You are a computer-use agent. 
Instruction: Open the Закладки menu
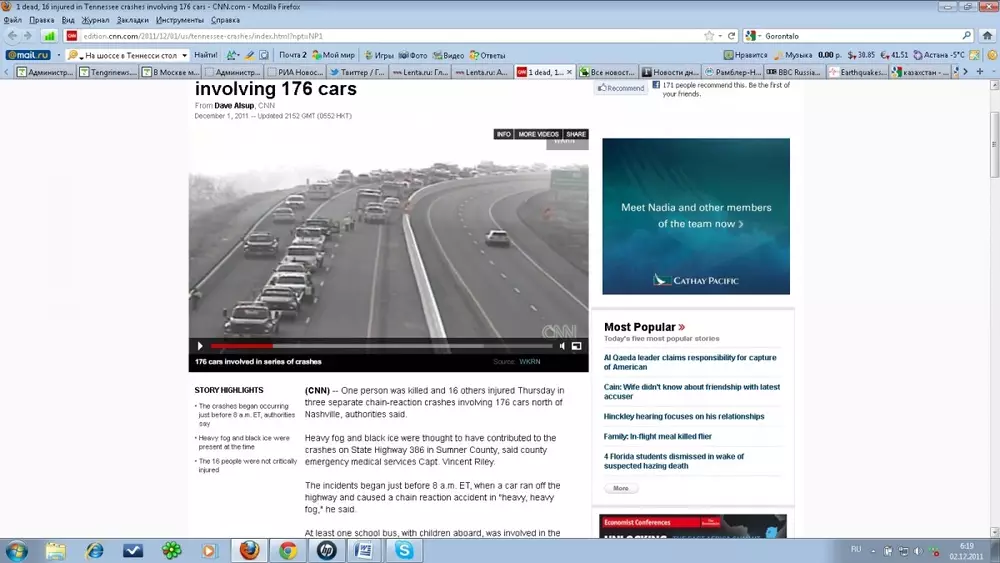pos(132,20)
